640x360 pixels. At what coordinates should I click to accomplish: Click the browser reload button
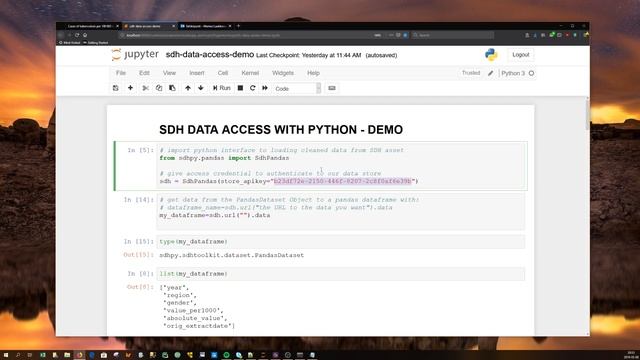[x=77, y=36]
